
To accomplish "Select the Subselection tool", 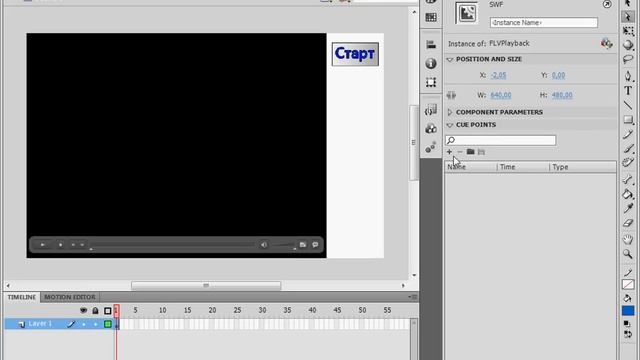I will tap(628, 17).
